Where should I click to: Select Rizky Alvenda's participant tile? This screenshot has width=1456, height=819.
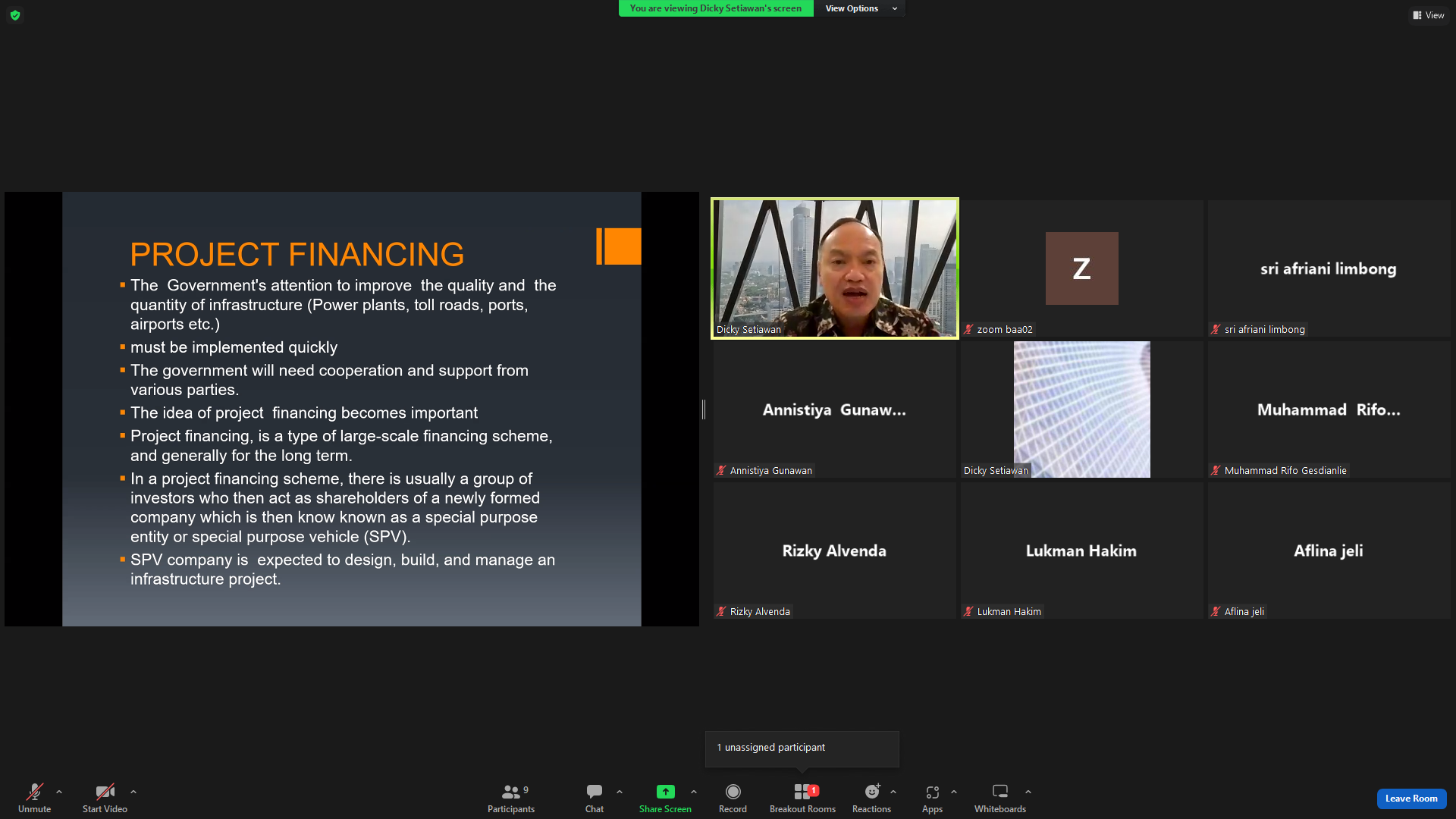(x=835, y=551)
